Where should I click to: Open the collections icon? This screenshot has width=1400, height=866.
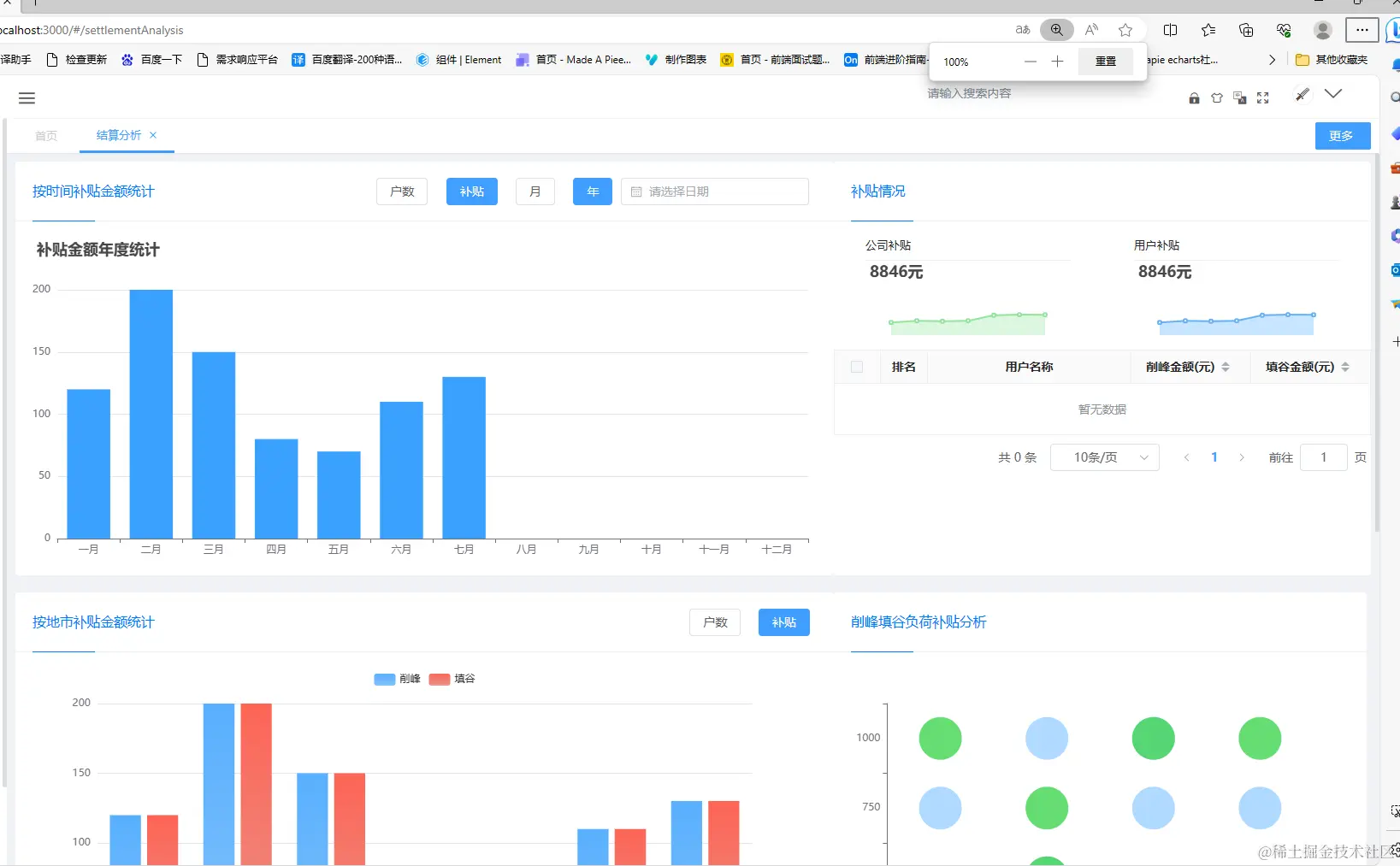coord(1246,30)
